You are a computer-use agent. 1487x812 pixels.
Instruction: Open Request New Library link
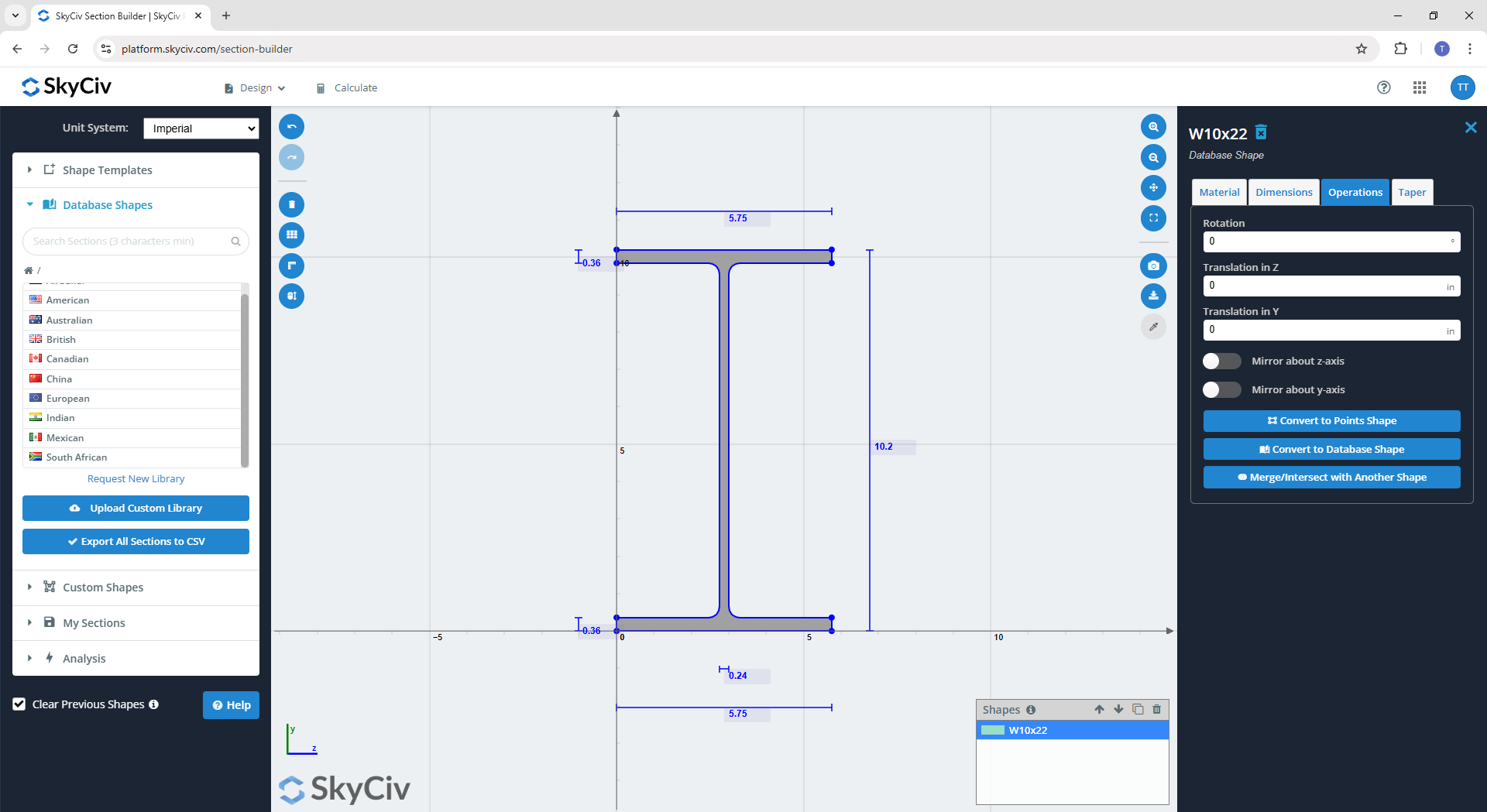pos(135,478)
